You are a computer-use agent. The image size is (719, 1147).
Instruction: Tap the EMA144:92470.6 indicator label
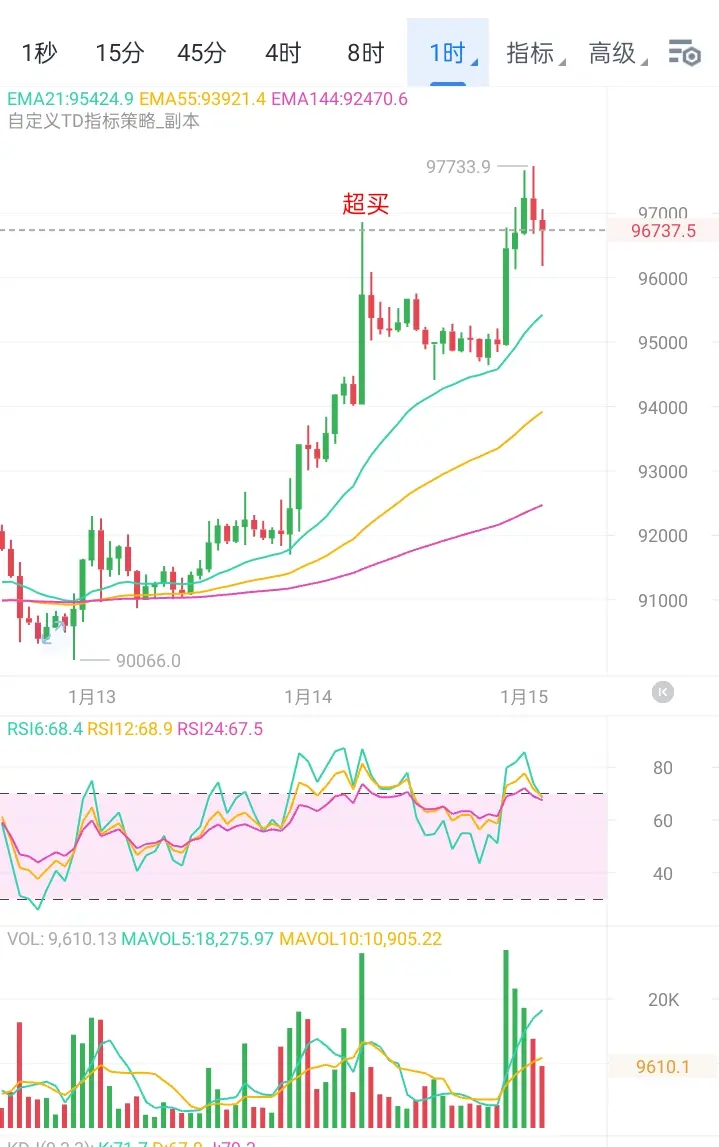click(339, 99)
